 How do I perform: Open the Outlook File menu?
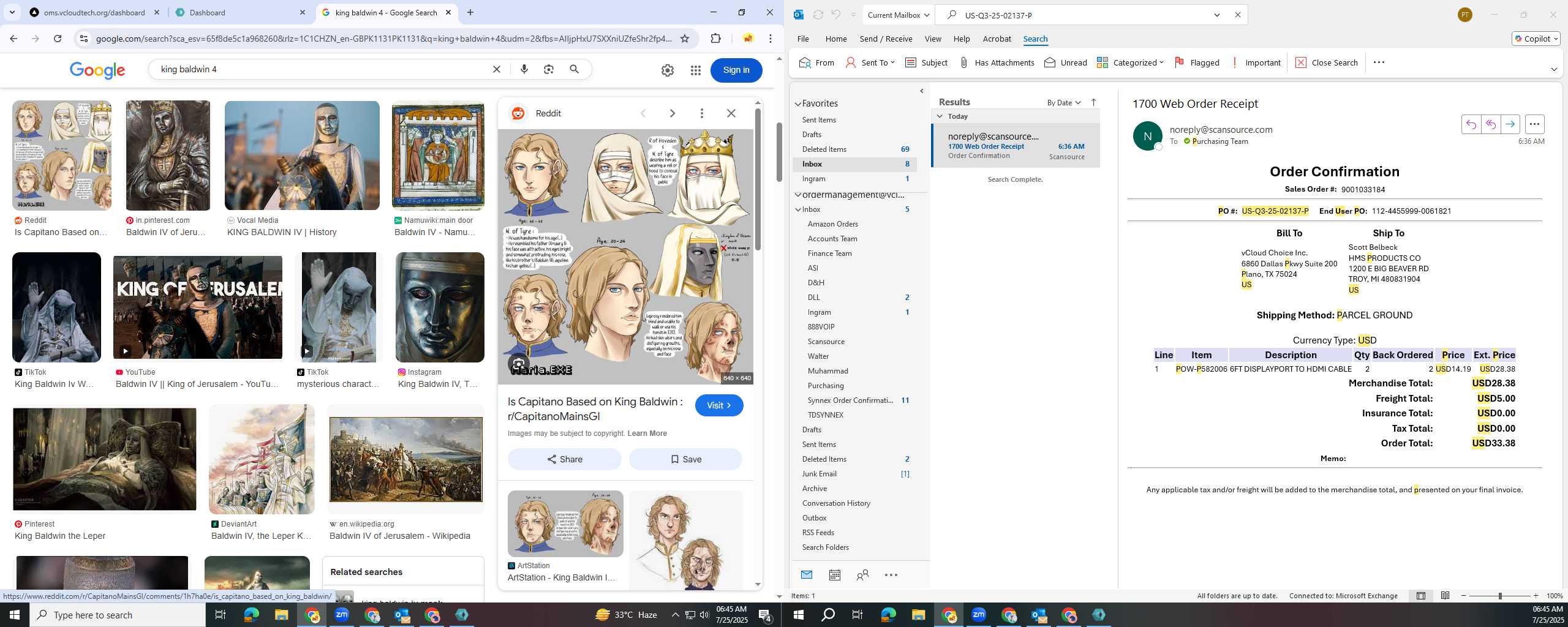coord(803,39)
